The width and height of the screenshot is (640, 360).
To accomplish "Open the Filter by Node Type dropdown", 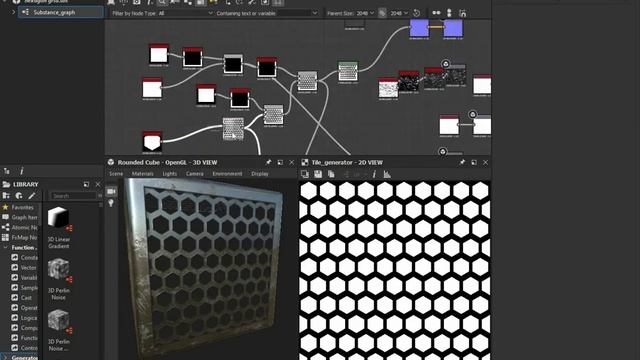I will [185, 13].
